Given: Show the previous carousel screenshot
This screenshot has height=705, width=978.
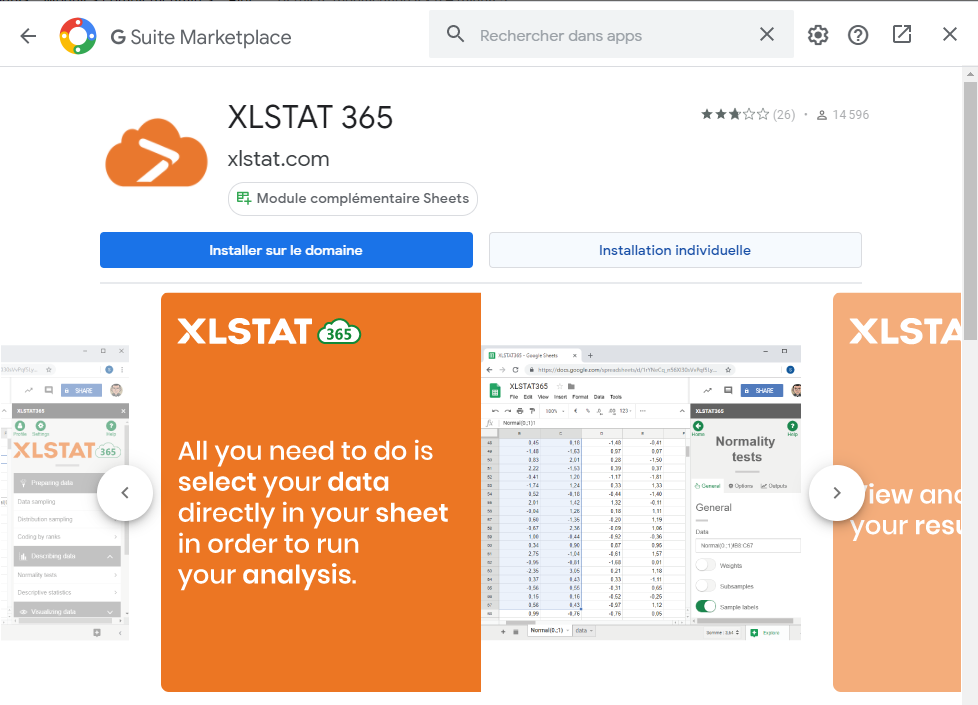Looking at the screenshot, I should point(125,492).
